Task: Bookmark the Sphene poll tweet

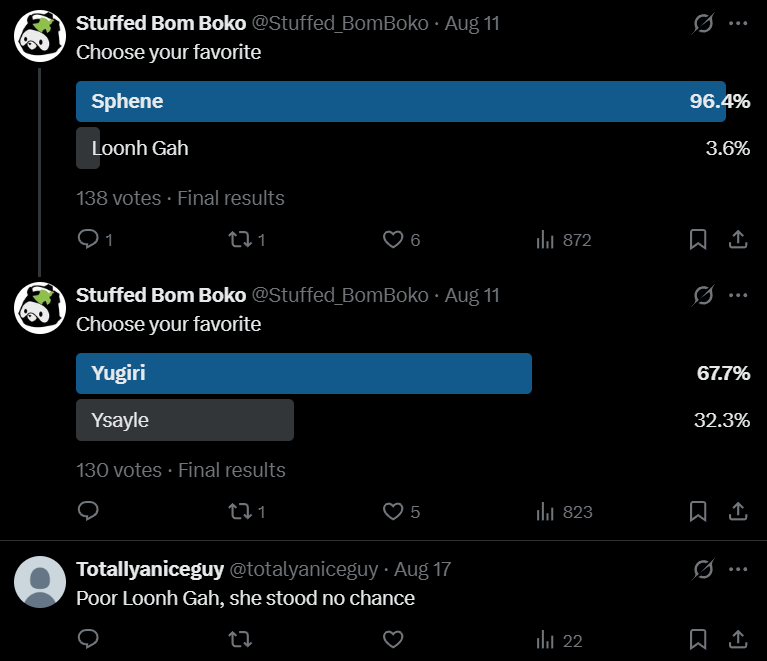Action: (698, 240)
